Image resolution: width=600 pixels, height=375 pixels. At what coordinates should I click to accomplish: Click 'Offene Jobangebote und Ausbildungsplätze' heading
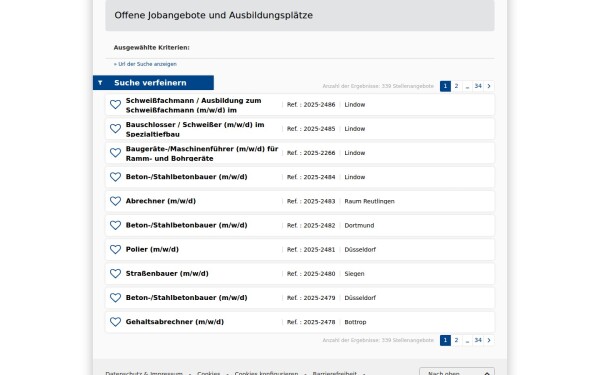point(214,15)
